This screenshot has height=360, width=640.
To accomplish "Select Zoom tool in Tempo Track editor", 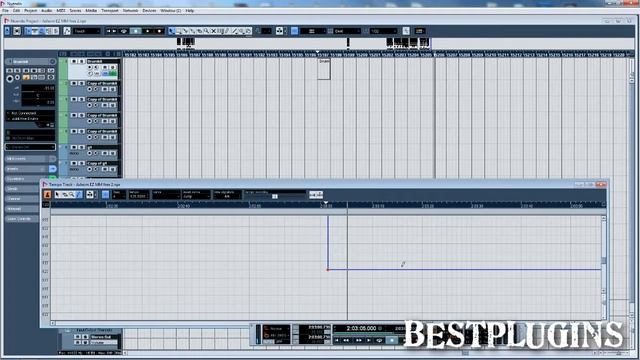I will [72, 195].
